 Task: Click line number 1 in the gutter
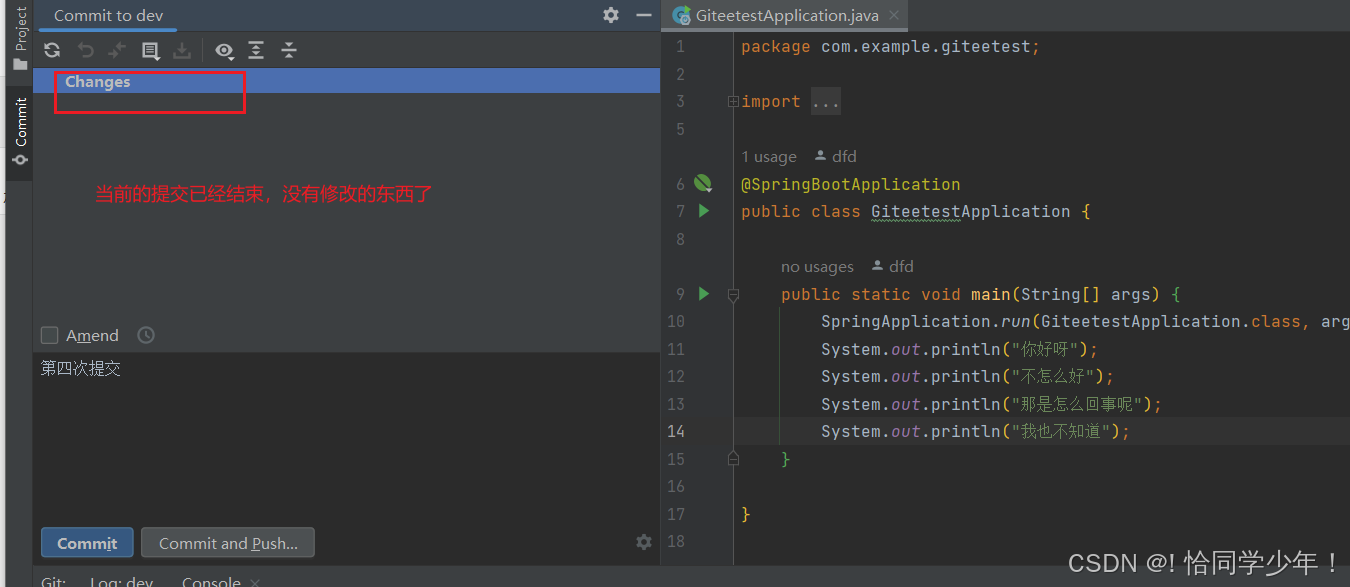(680, 47)
